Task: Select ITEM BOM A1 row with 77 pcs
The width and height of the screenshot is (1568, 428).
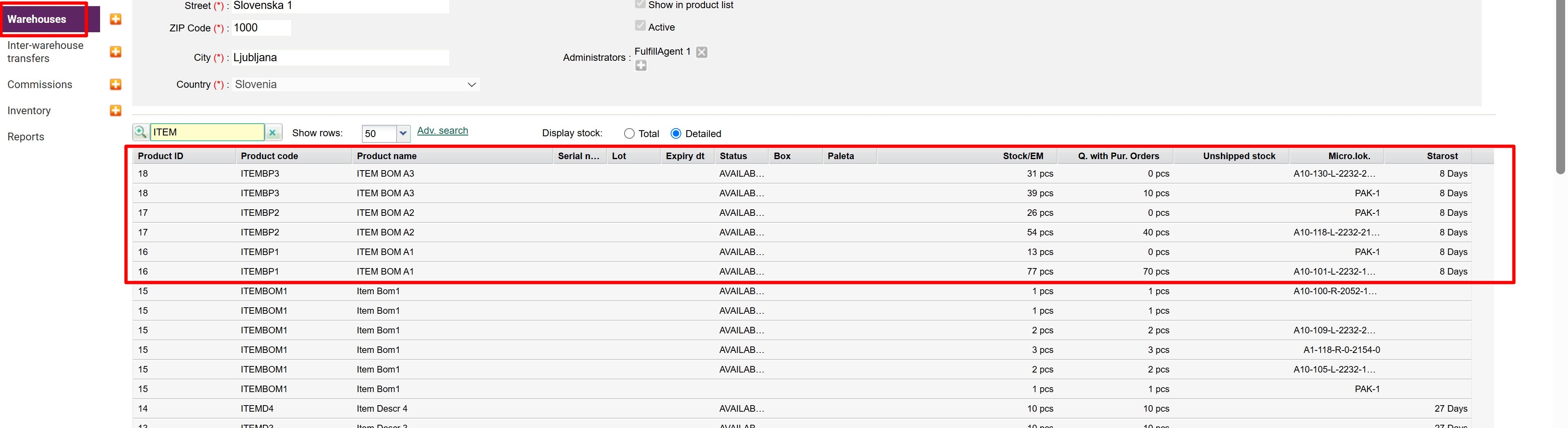Action: point(802,272)
